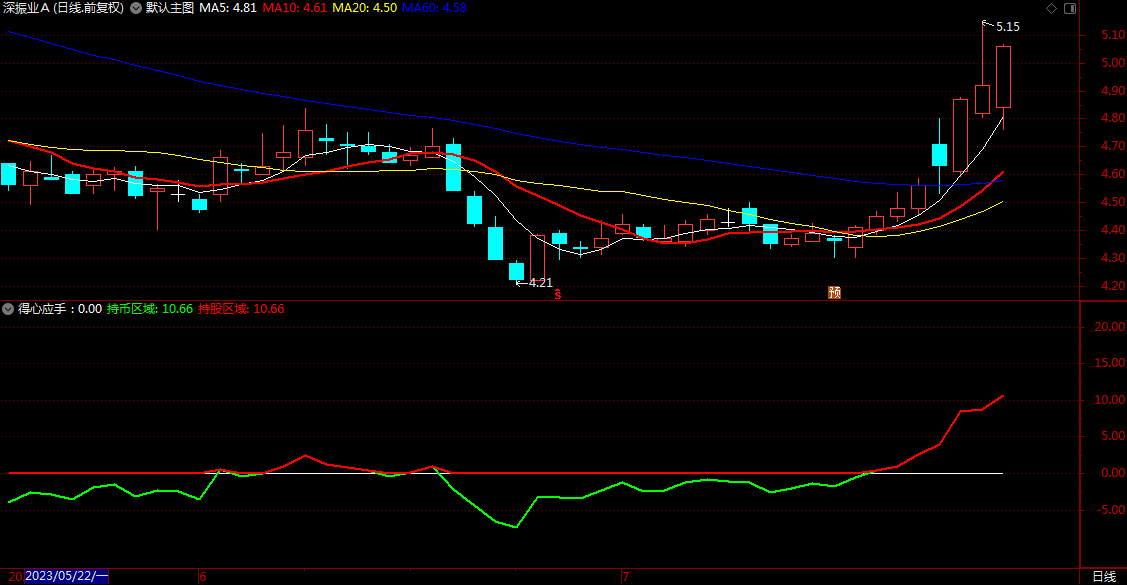Click the 深振业A (日线.前复权) title

tap(63, 8)
